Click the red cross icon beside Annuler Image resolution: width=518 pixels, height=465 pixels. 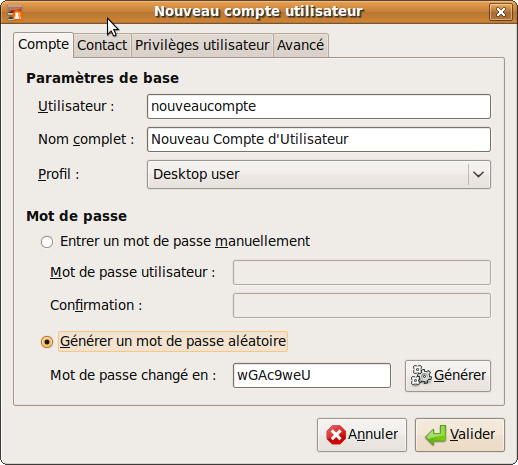[x=336, y=435]
